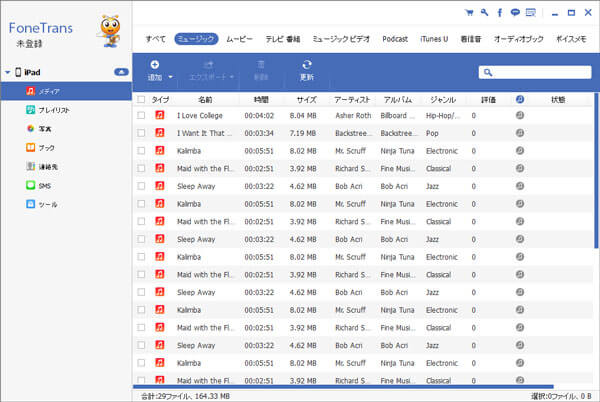Open the 追加 add dropdown arrow
The width and height of the screenshot is (600, 402).
pyautogui.click(x=171, y=77)
